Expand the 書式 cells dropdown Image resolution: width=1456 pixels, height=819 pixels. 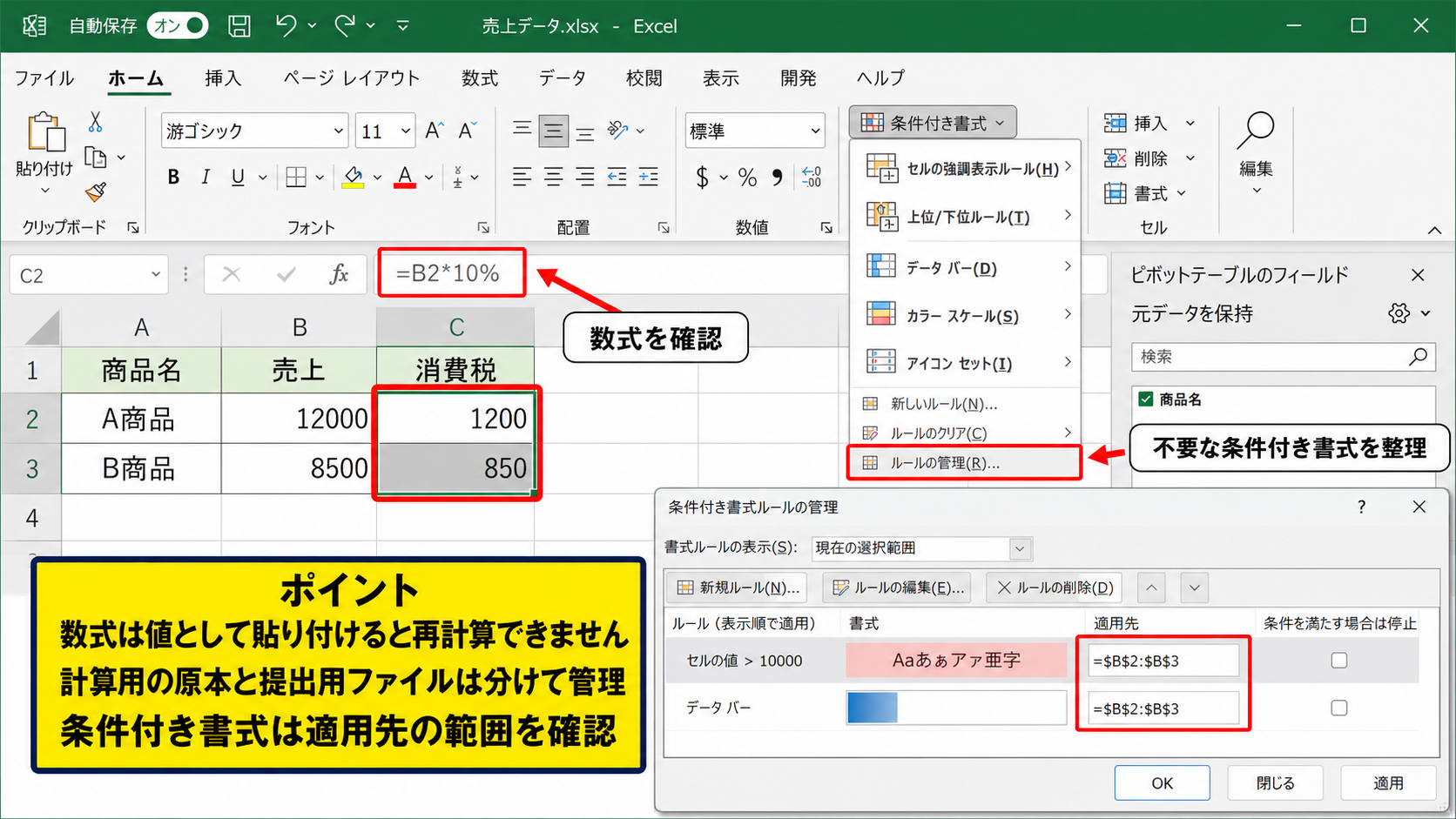pos(1182,193)
